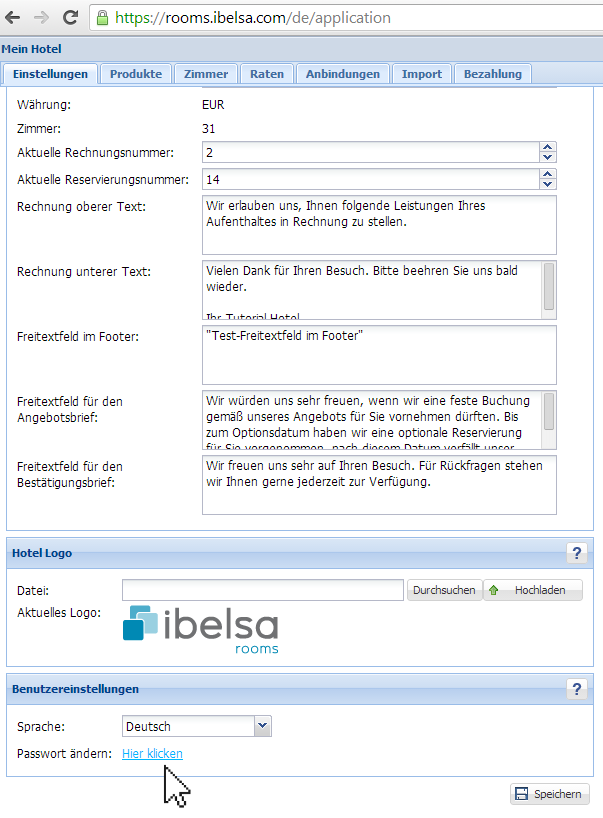Screen dimensions: 603x818
Task: Click the Durchsuchen button
Action: tap(444, 590)
